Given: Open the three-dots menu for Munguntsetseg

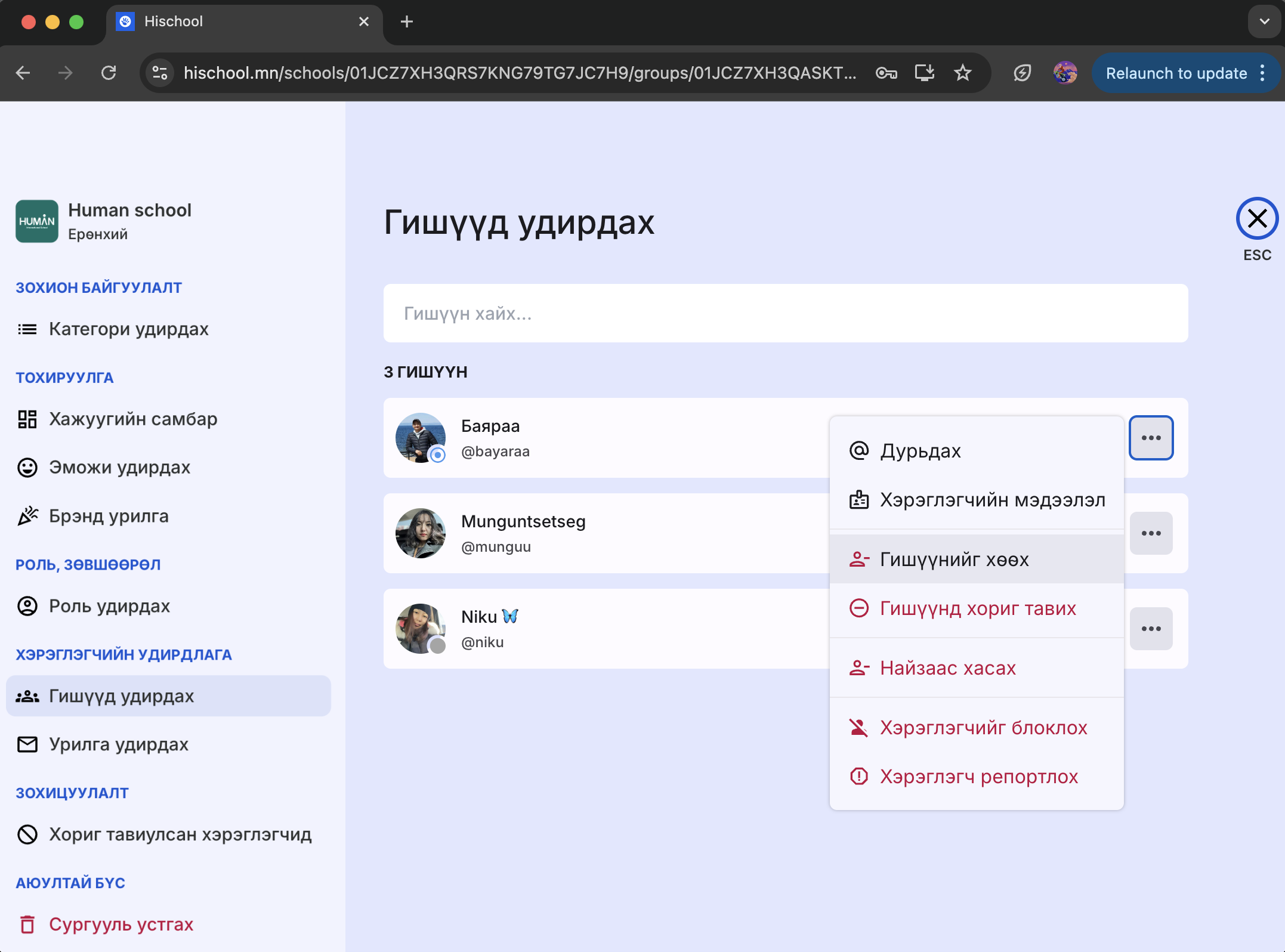Looking at the screenshot, I should coord(1151,533).
